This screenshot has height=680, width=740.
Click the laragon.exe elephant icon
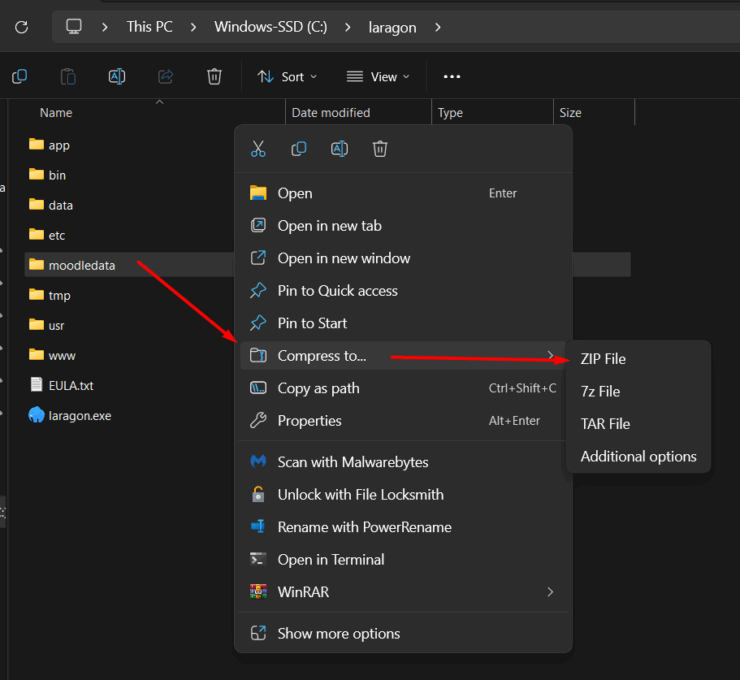coord(36,415)
